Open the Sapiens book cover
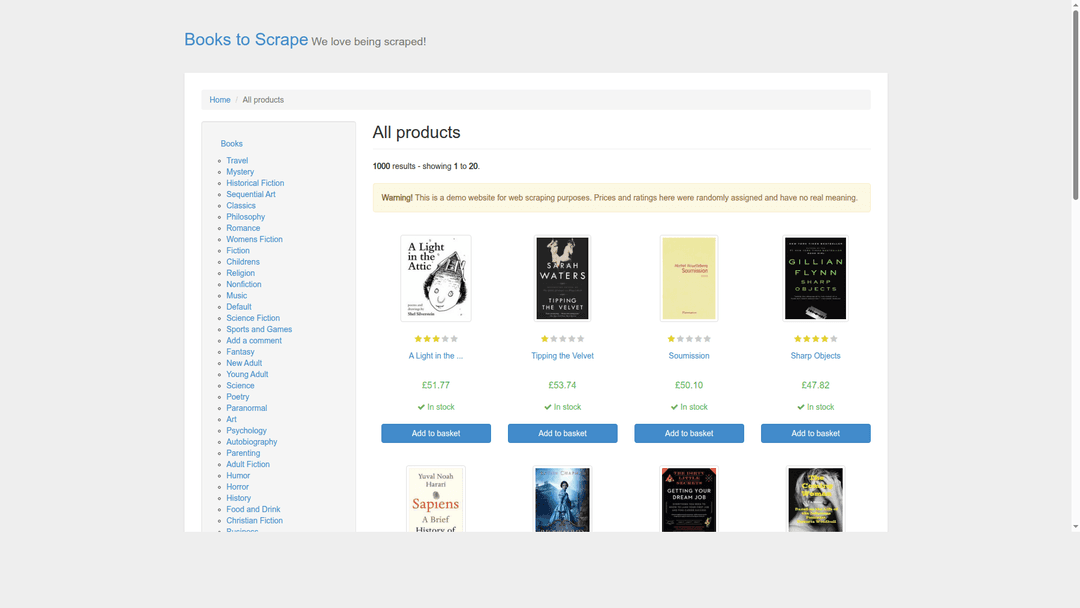This screenshot has width=1080, height=608. [436, 499]
